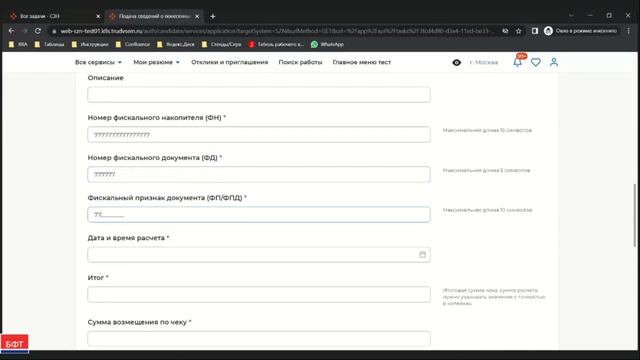The image size is (640, 360).
Task: Open the notifications bell icon
Action: 517,62
